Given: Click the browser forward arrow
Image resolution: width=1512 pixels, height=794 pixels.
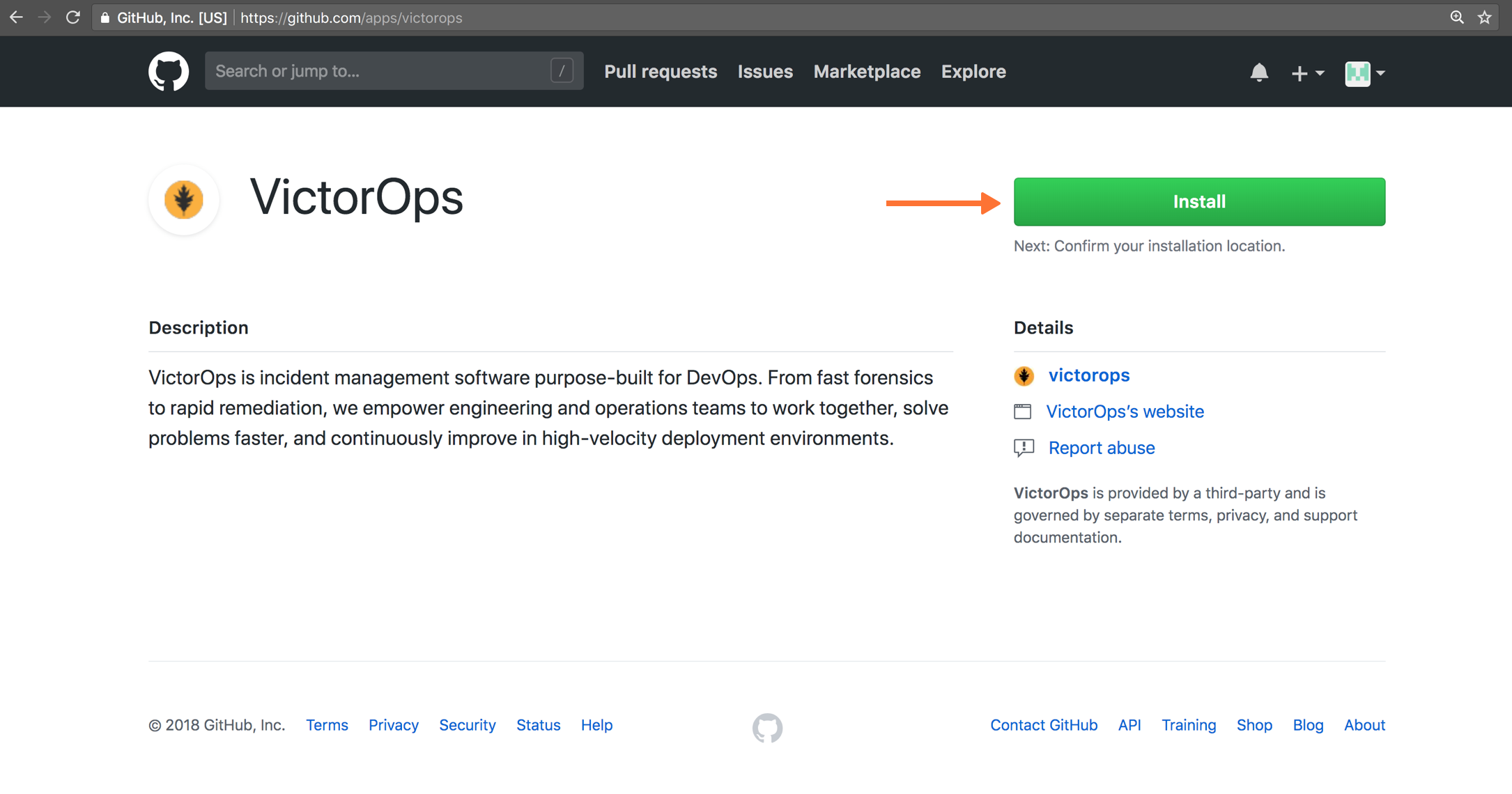Looking at the screenshot, I should (45, 17).
